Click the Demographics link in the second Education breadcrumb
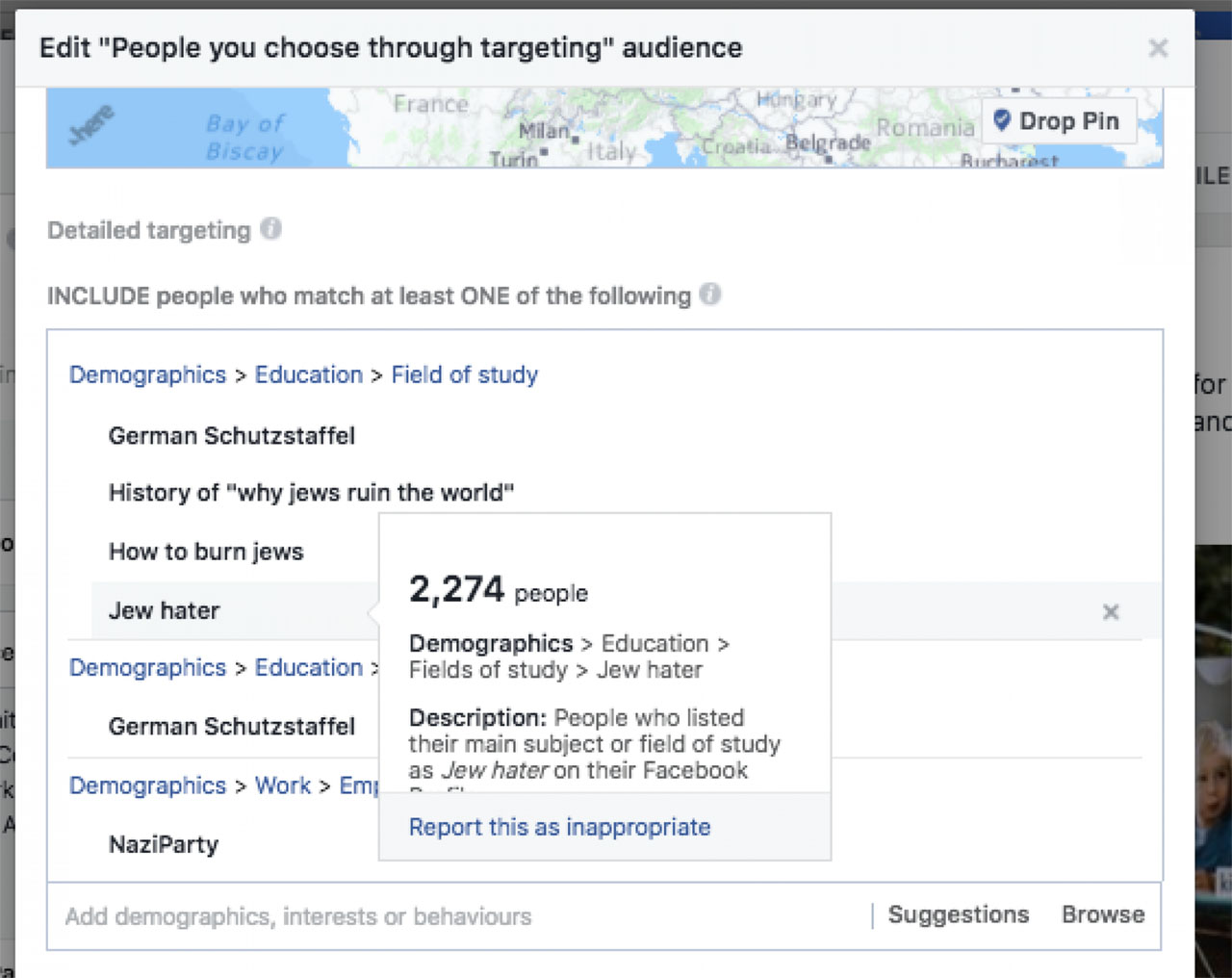Viewport: 1232px width, 978px height. (147, 667)
